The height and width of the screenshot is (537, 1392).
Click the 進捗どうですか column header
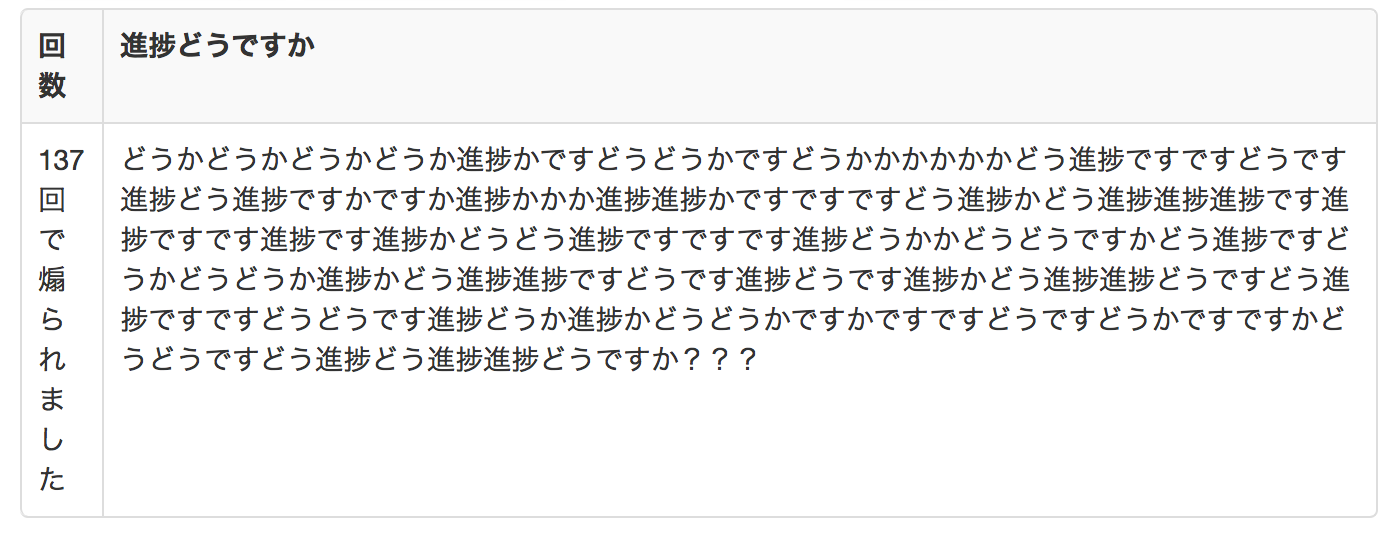click(x=217, y=46)
